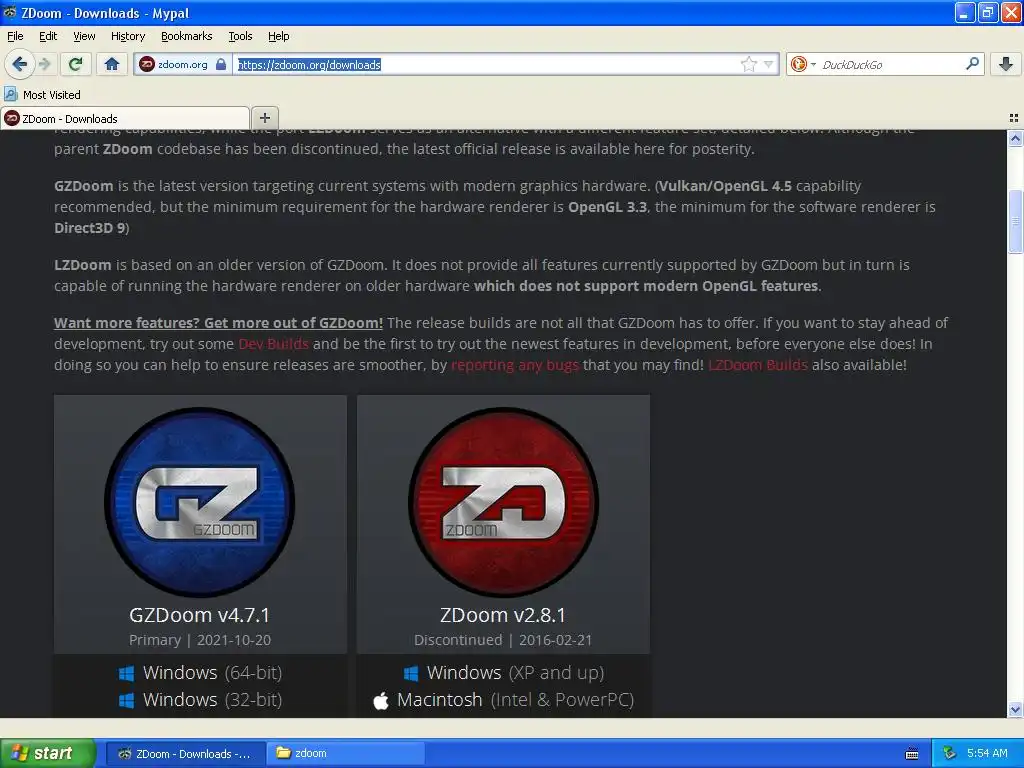Click 'Want more features? Get more out of GZDoom!'
Screen dimensions: 1024x768
click(x=218, y=323)
